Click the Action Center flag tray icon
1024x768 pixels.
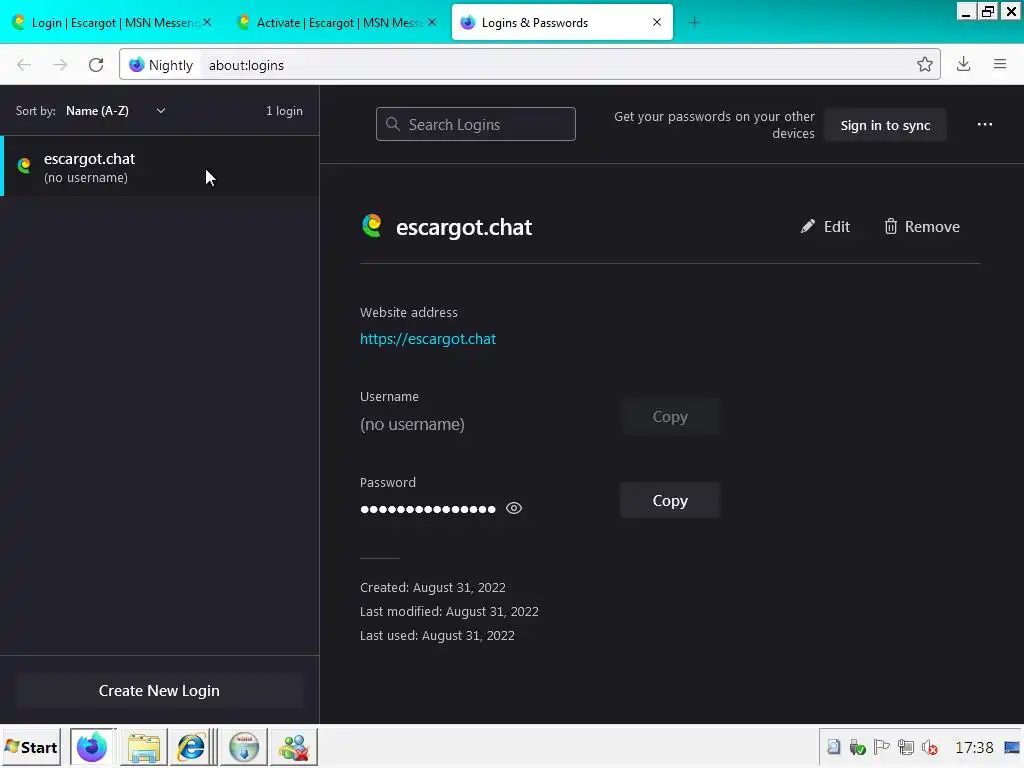[x=881, y=747]
